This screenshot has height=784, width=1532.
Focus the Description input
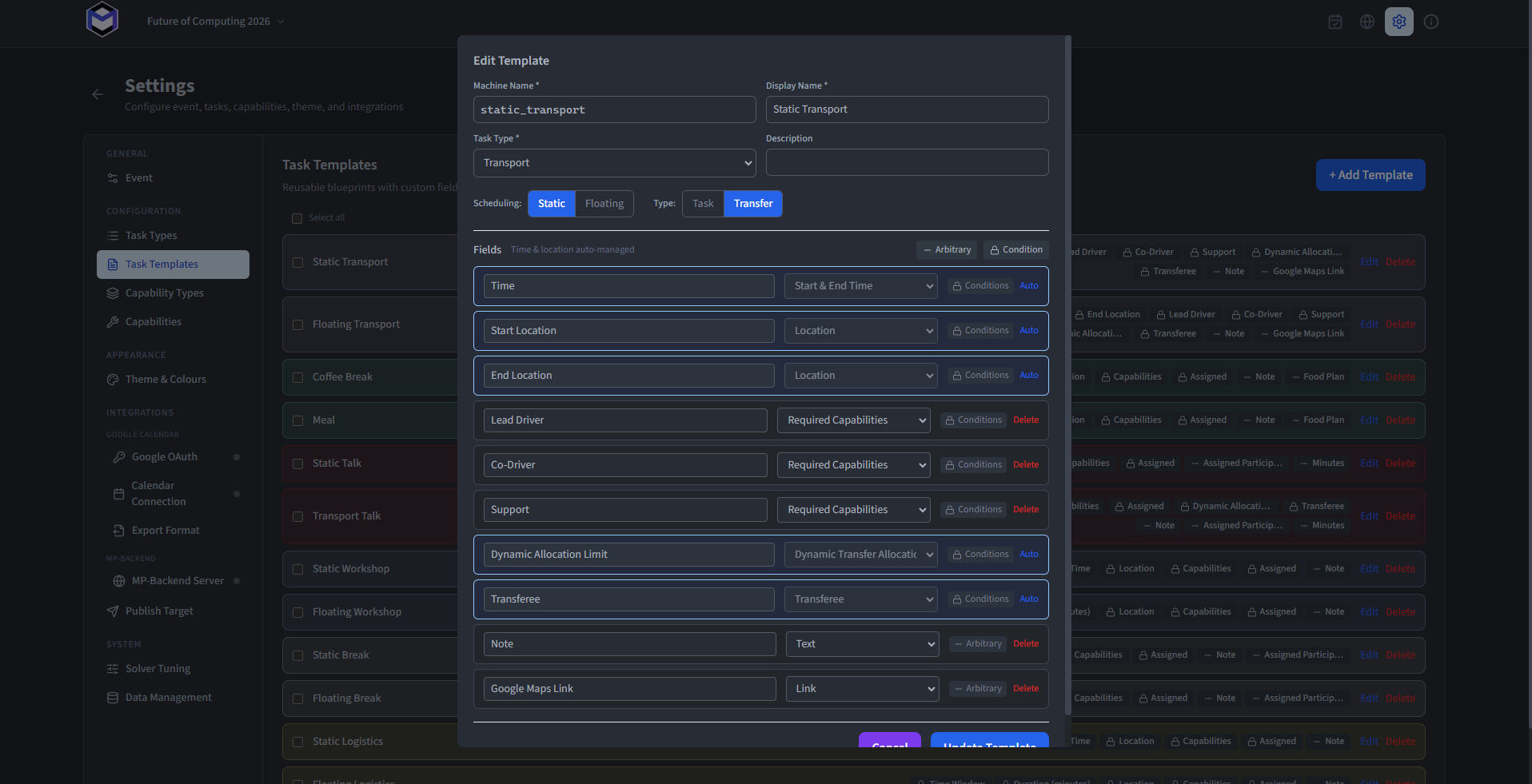(x=908, y=162)
